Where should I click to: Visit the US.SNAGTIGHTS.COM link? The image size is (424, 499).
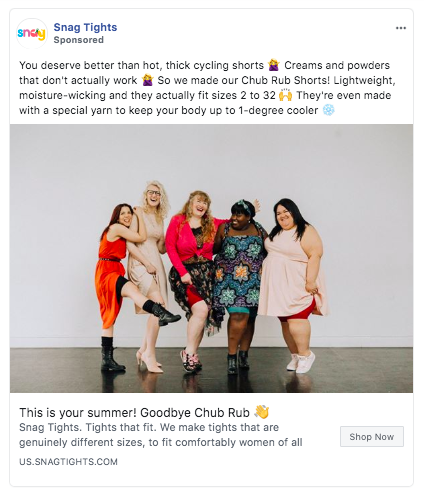pos(68,462)
